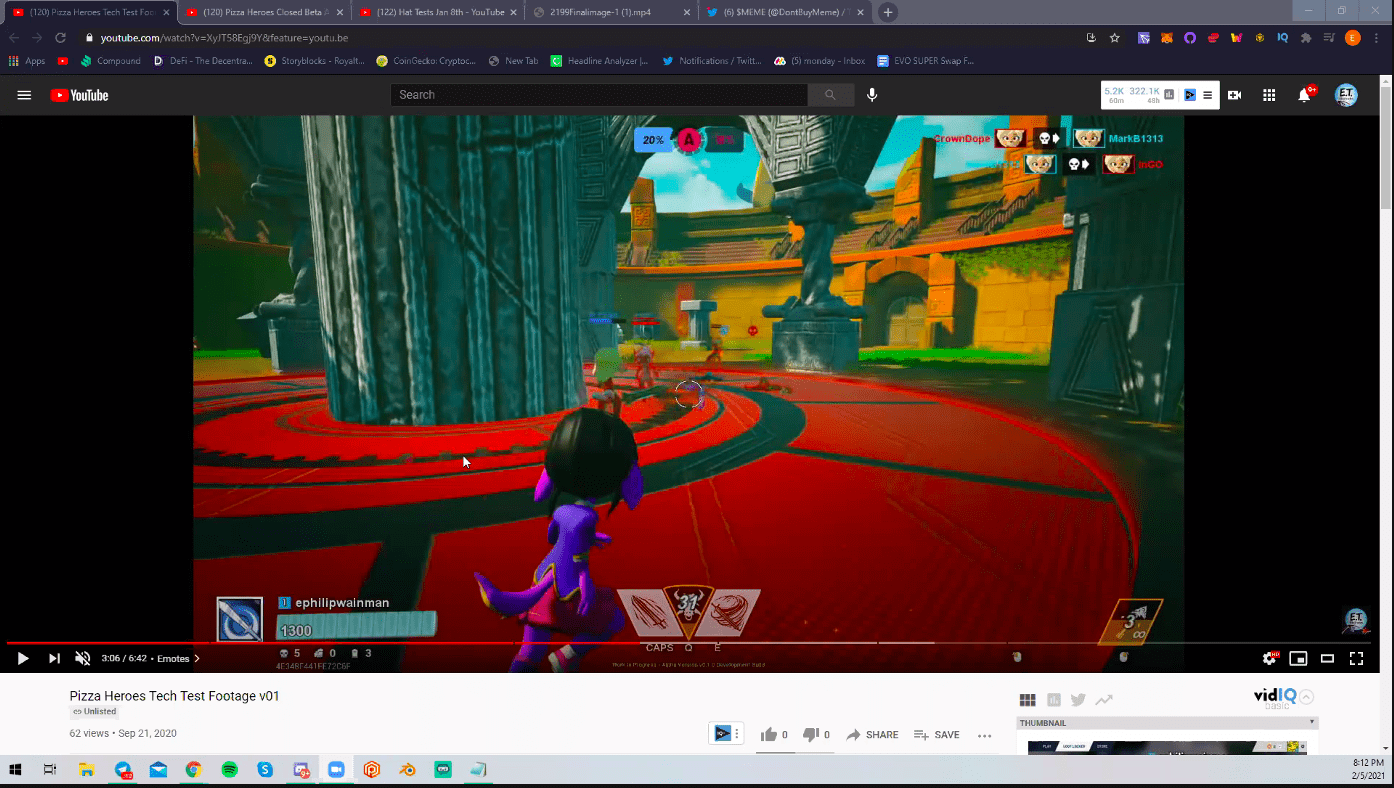The width and height of the screenshot is (1394, 788).
Task: Switch to the $MEME Twitter tab
Action: pos(784,12)
